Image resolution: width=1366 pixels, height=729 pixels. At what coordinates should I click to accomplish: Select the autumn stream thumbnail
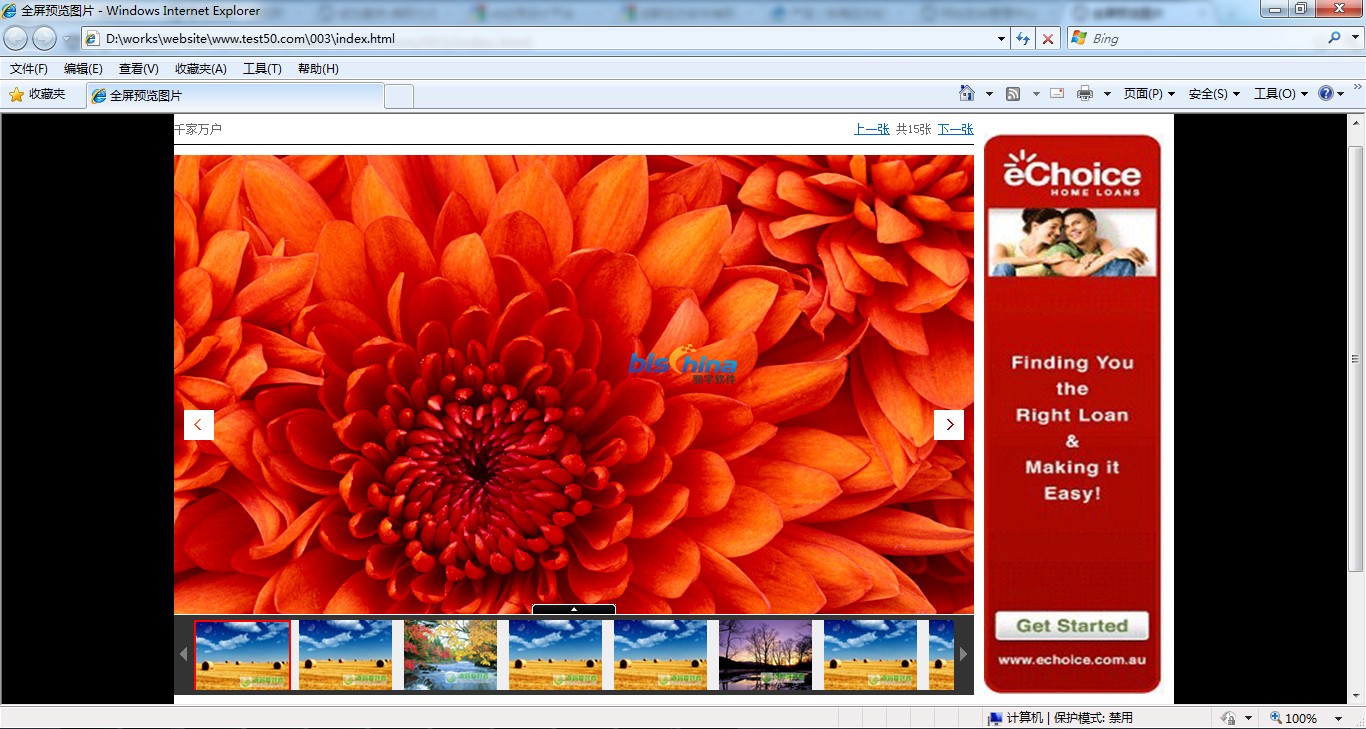pyautogui.click(x=450, y=655)
